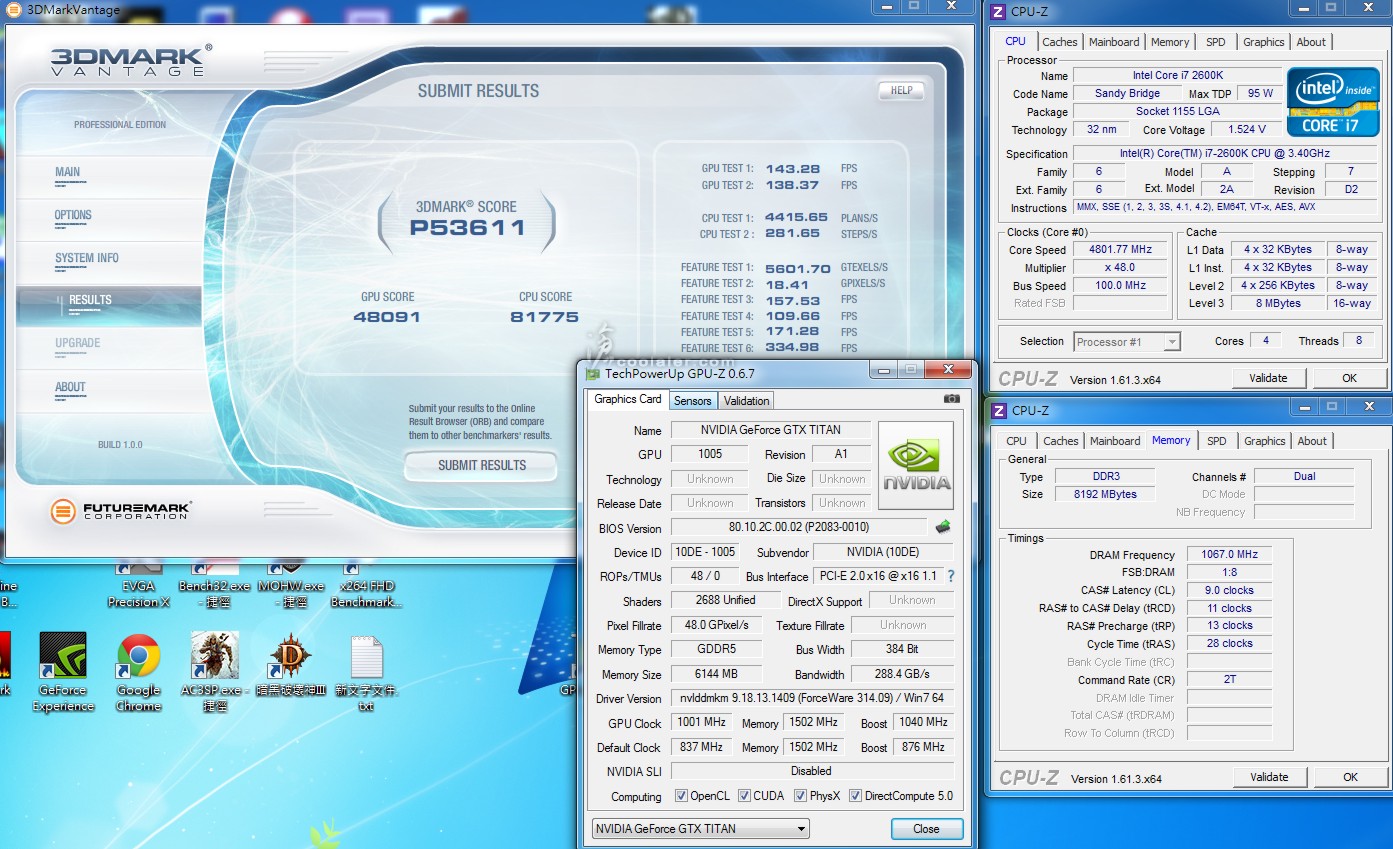
Task: Open the Graphics tab in the CPU-Z memory timings window
Action: 1265,441
